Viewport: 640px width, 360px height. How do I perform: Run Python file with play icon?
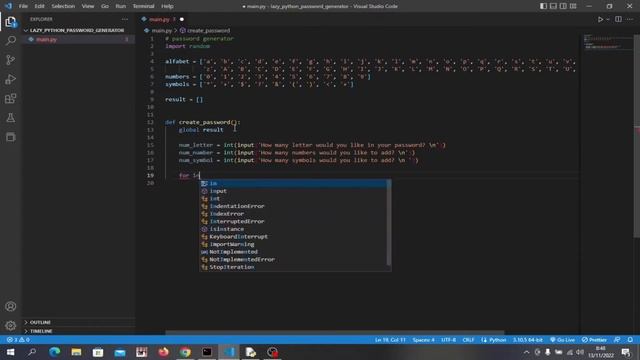tap(600, 19)
